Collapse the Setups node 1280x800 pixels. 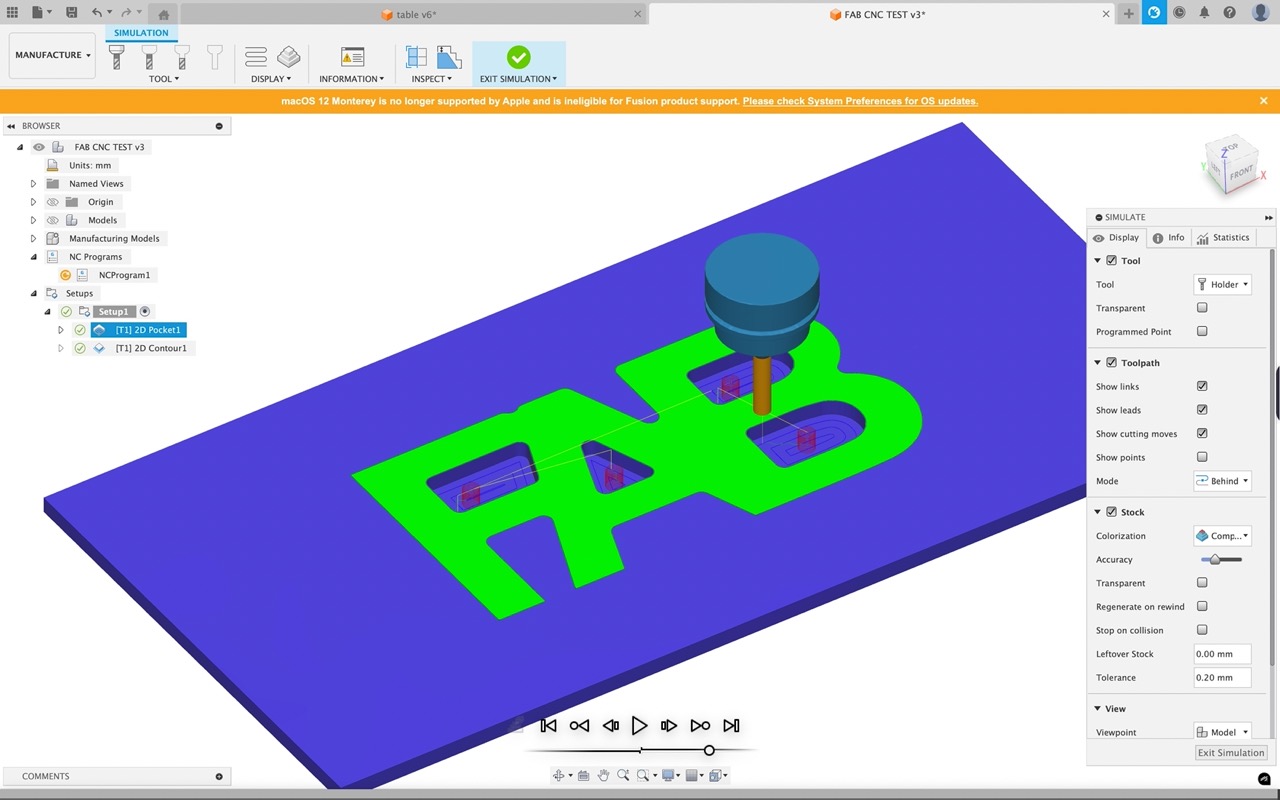click(33, 294)
